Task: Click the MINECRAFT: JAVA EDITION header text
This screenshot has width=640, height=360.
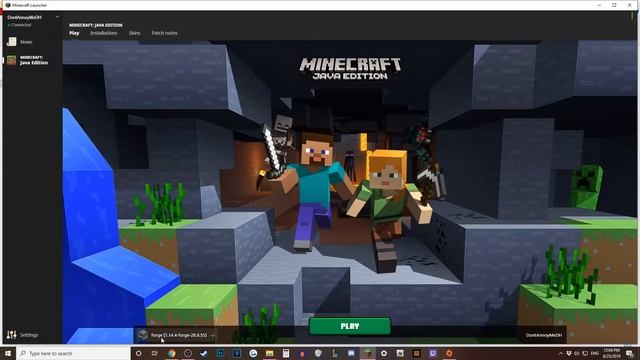Action: (96, 25)
